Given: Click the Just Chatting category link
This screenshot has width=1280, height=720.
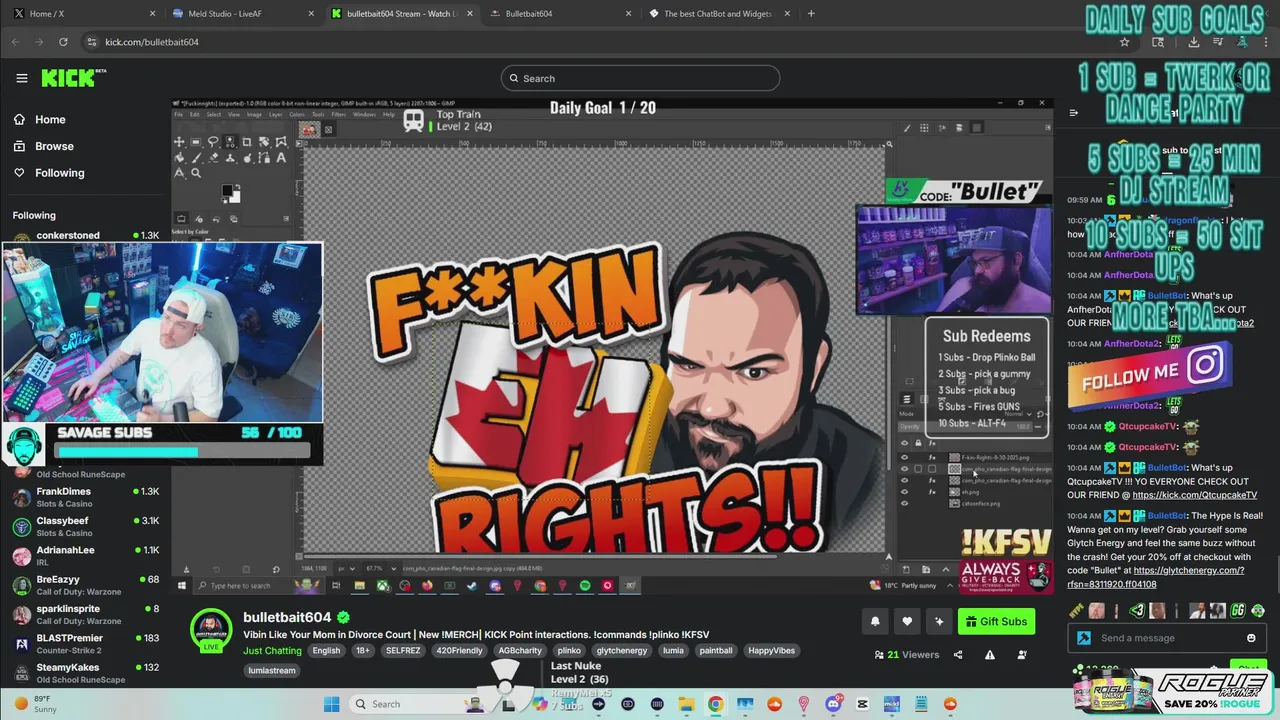Looking at the screenshot, I should pos(272,650).
